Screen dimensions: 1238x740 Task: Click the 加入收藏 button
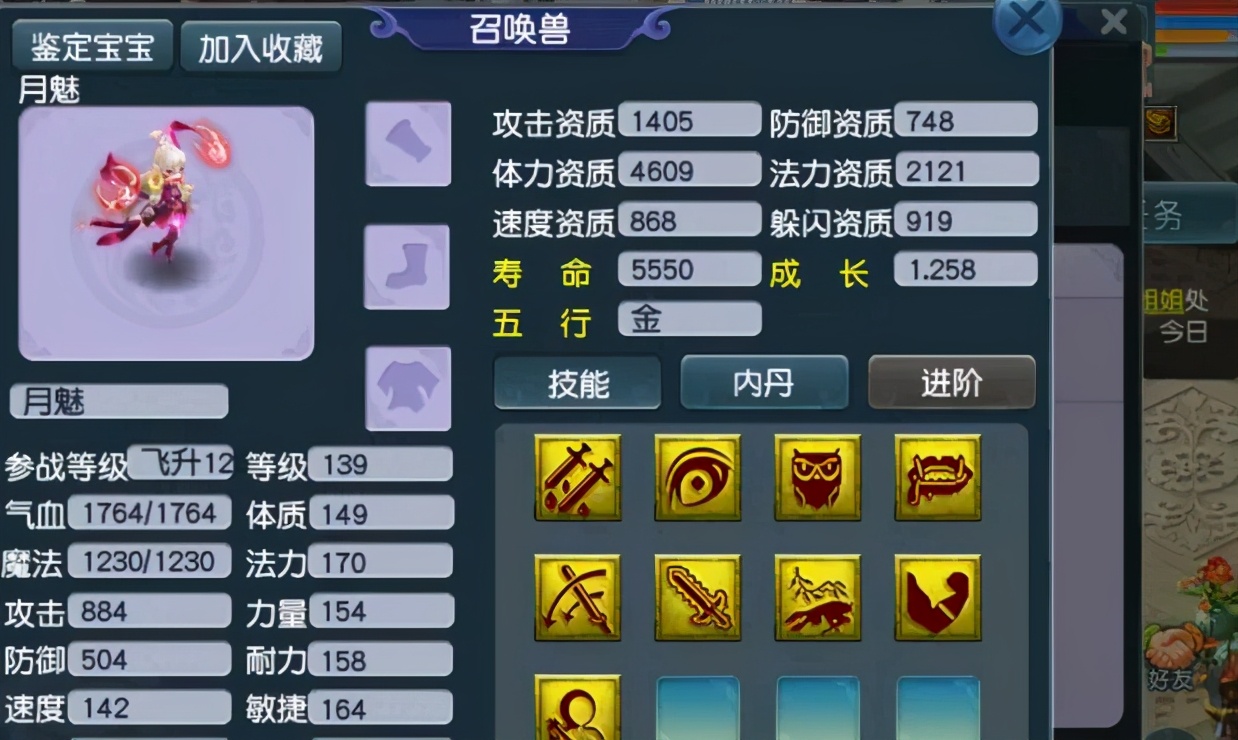click(260, 47)
